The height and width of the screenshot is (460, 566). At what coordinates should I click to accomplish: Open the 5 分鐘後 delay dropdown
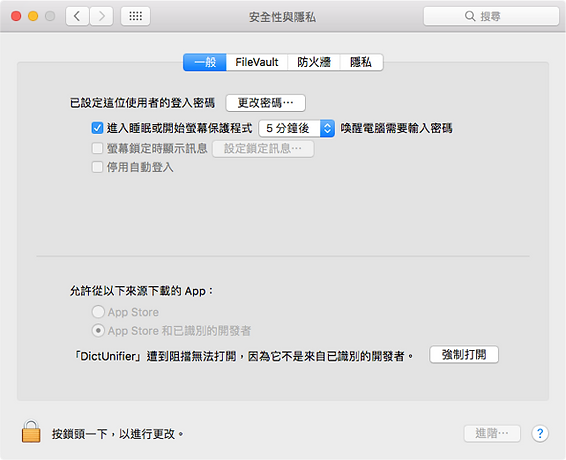click(297, 128)
